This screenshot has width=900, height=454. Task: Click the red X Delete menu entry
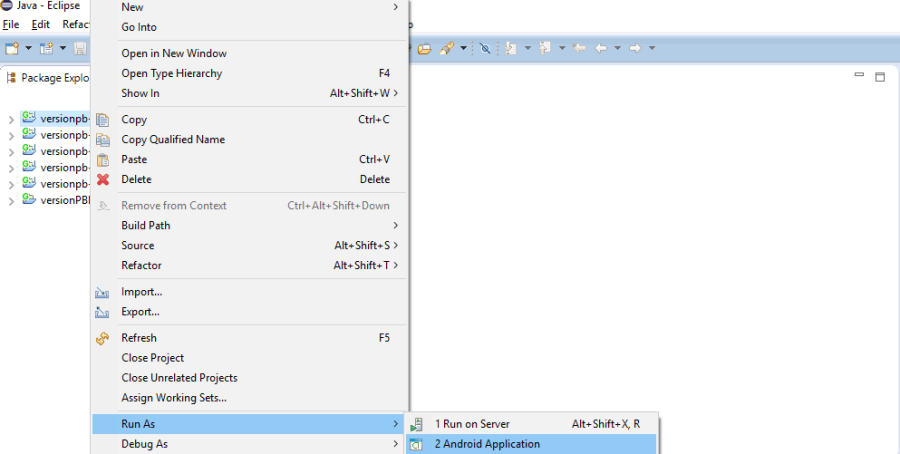(250, 179)
